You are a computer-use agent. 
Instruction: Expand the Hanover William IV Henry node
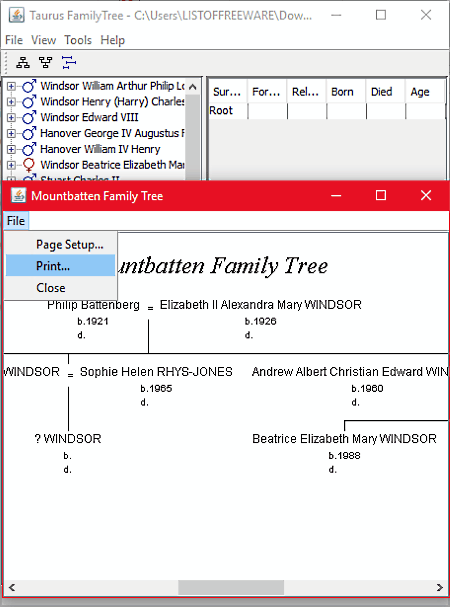point(11,149)
